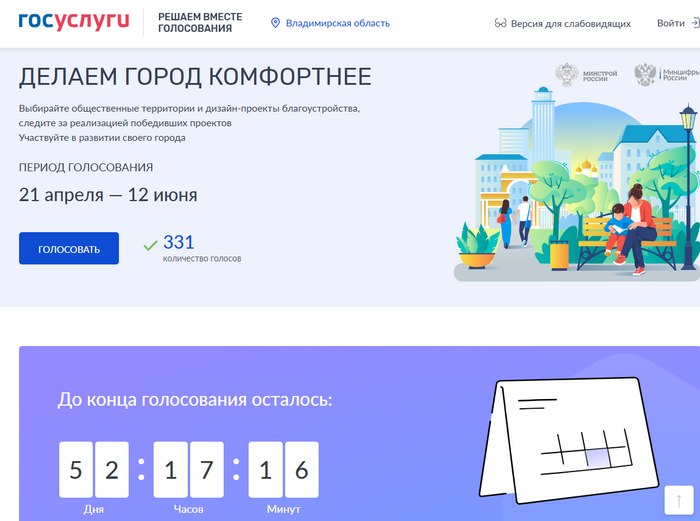Click the login arrow icon beside Войти

[695, 23]
